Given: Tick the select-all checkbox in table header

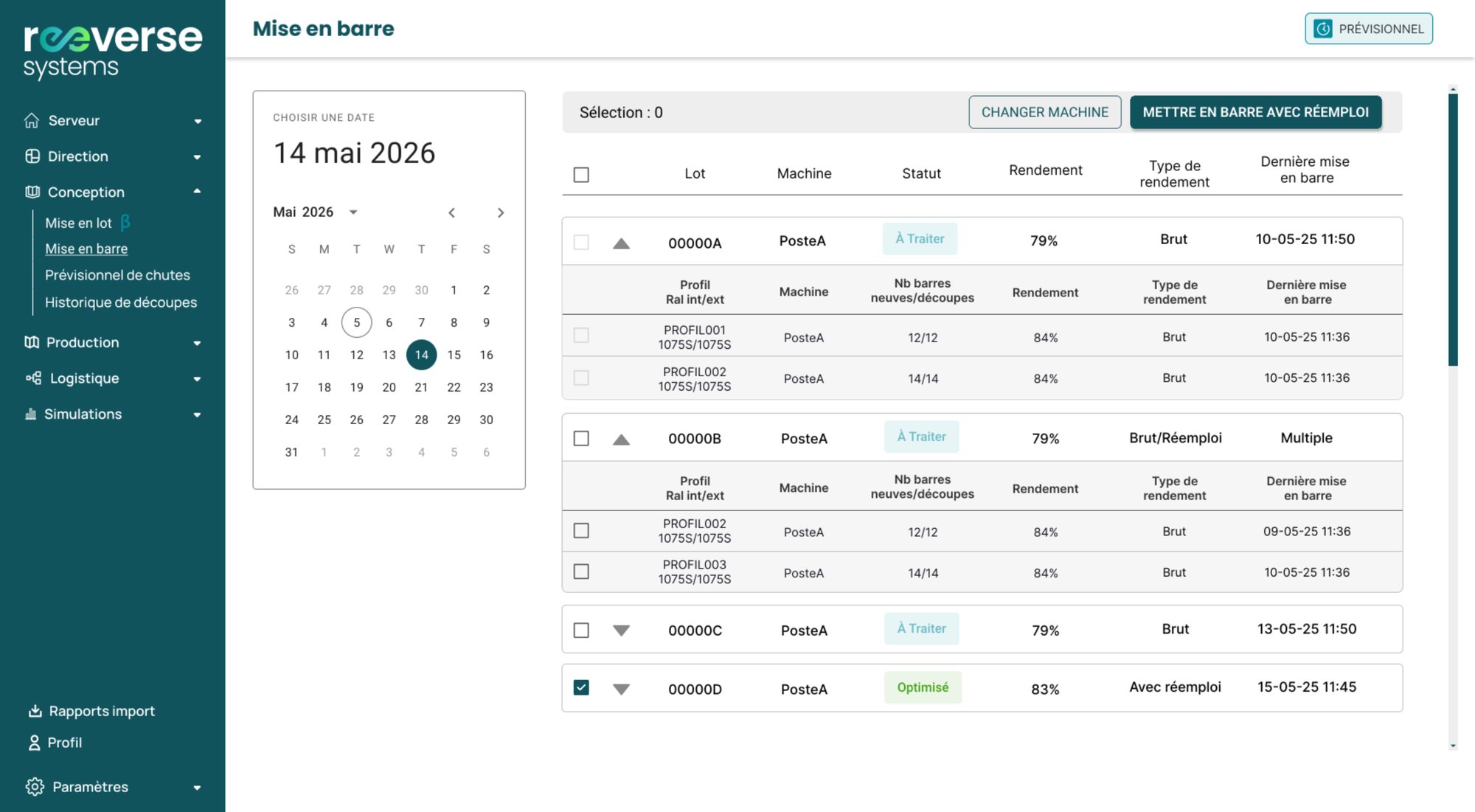Looking at the screenshot, I should pos(581,174).
